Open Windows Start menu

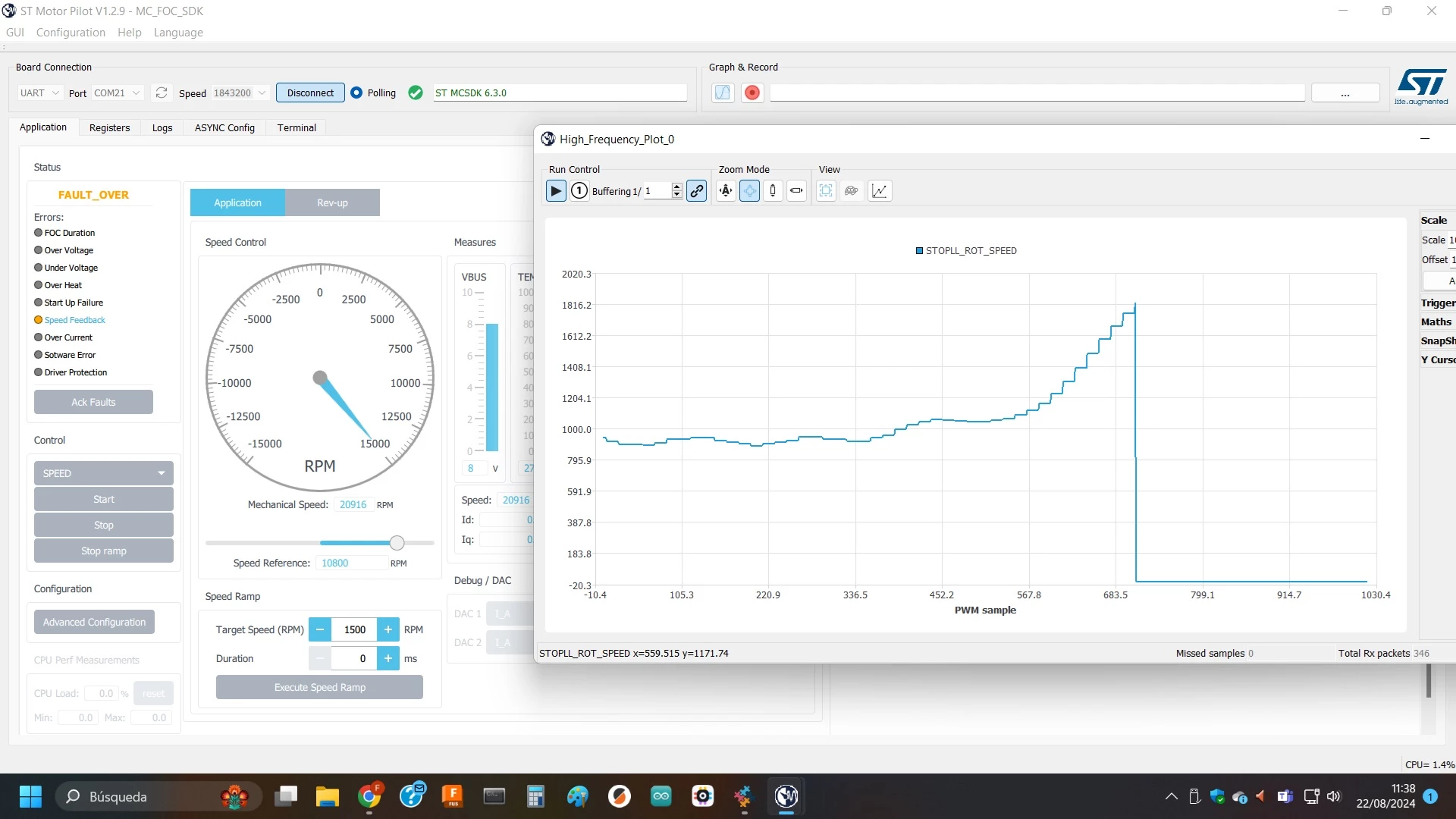click(30, 796)
